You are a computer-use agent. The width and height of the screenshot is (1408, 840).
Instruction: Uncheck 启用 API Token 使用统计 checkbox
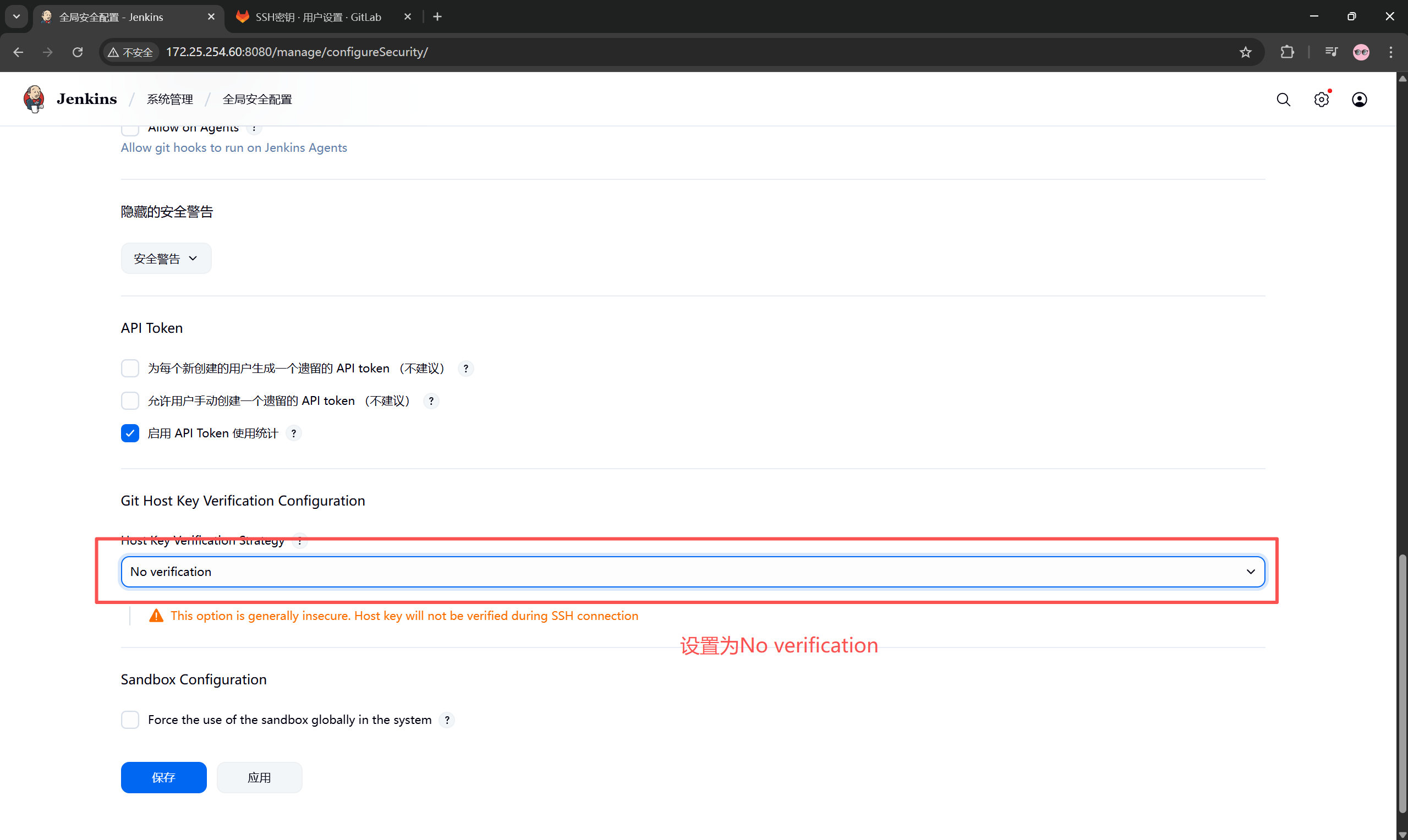pyautogui.click(x=130, y=433)
